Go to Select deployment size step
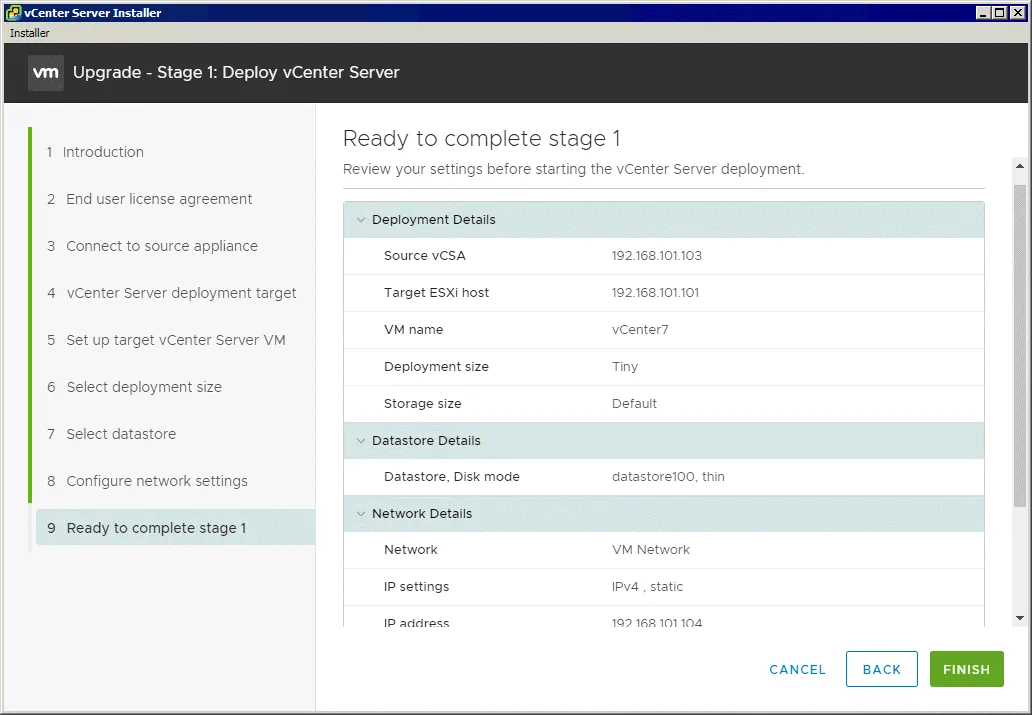This screenshot has height=715, width=1032. click(144, 387)
